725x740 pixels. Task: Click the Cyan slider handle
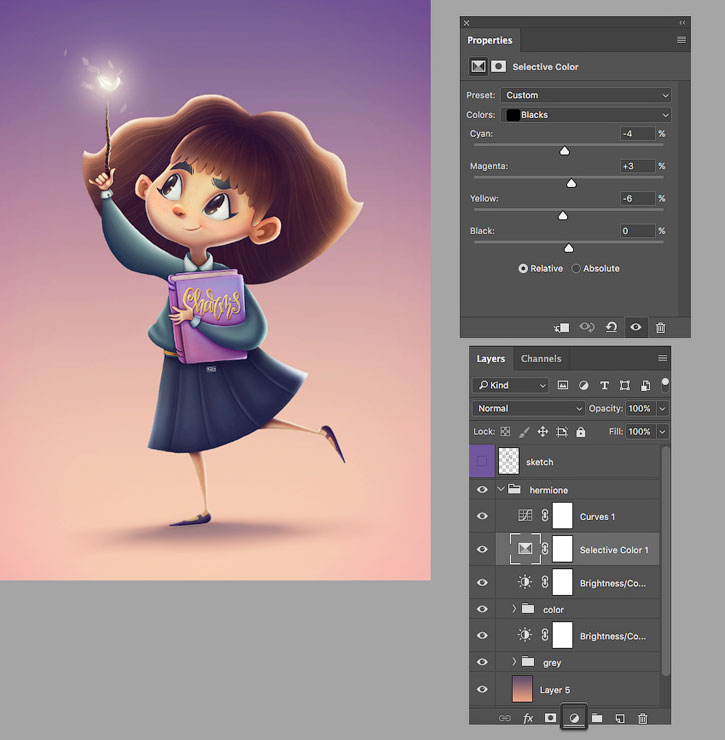(564, 151)
